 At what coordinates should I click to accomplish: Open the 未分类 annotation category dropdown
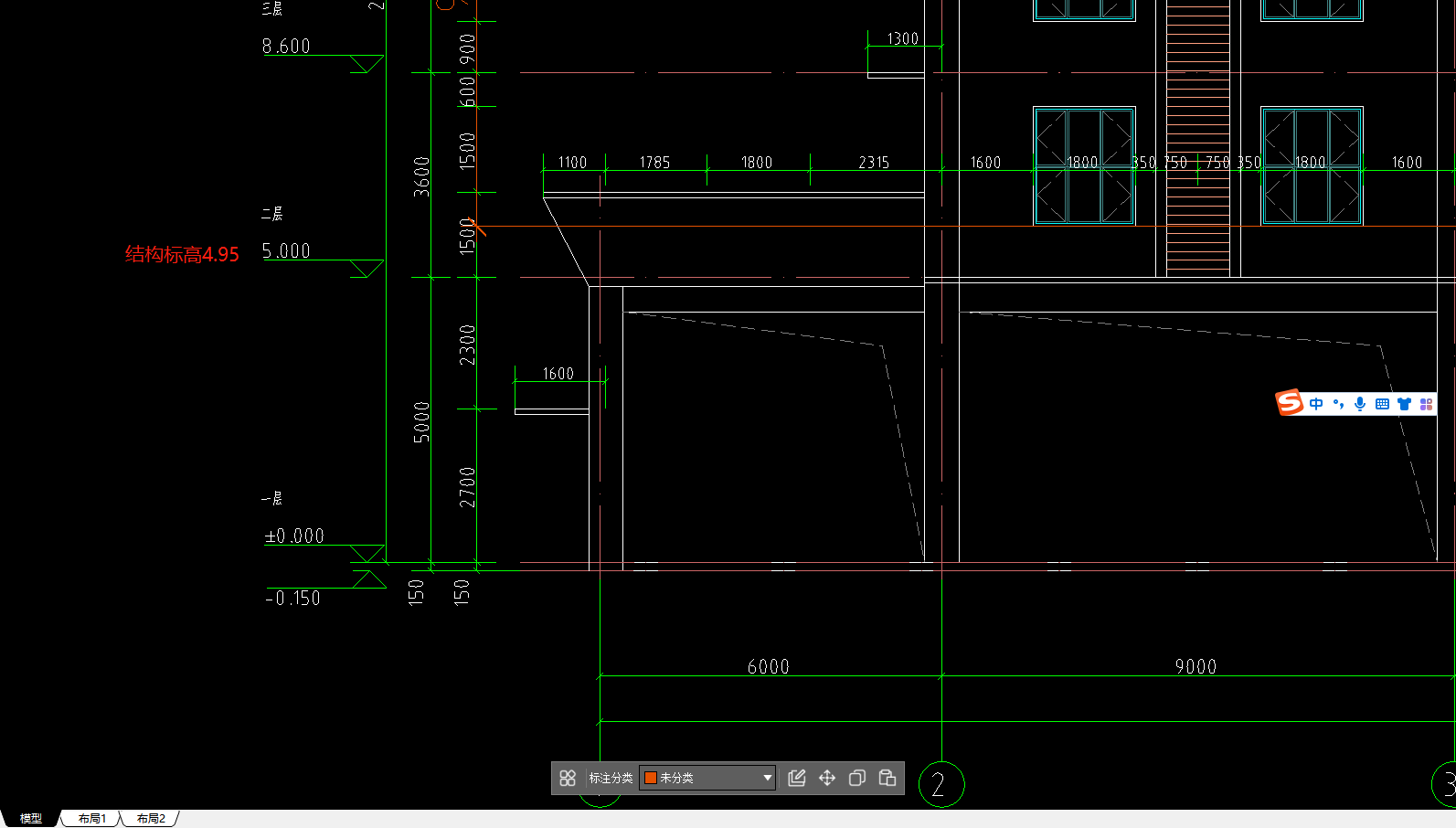[x=707, y=778]
